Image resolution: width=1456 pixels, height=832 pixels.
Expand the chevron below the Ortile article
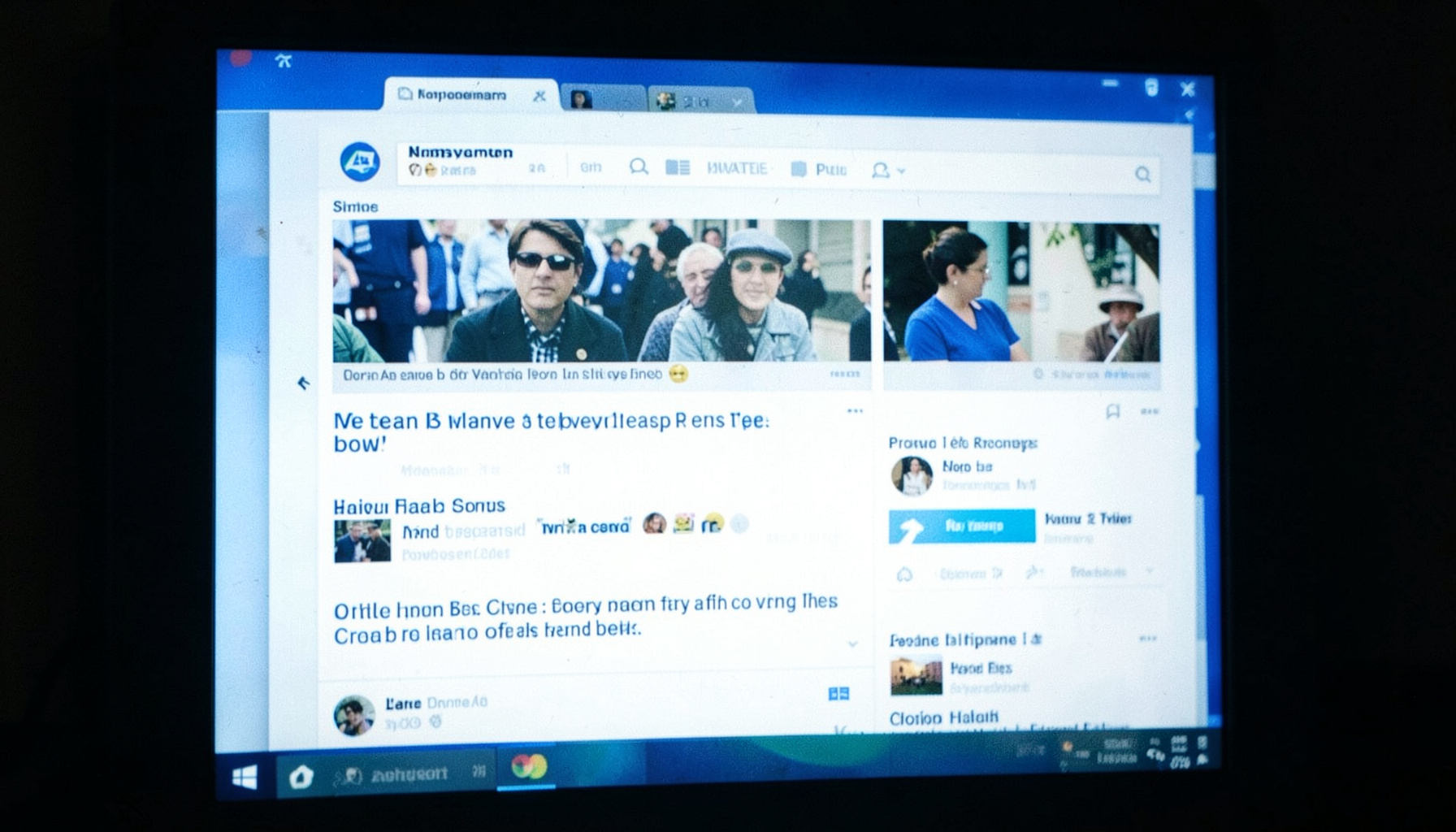tap(852, 644)
